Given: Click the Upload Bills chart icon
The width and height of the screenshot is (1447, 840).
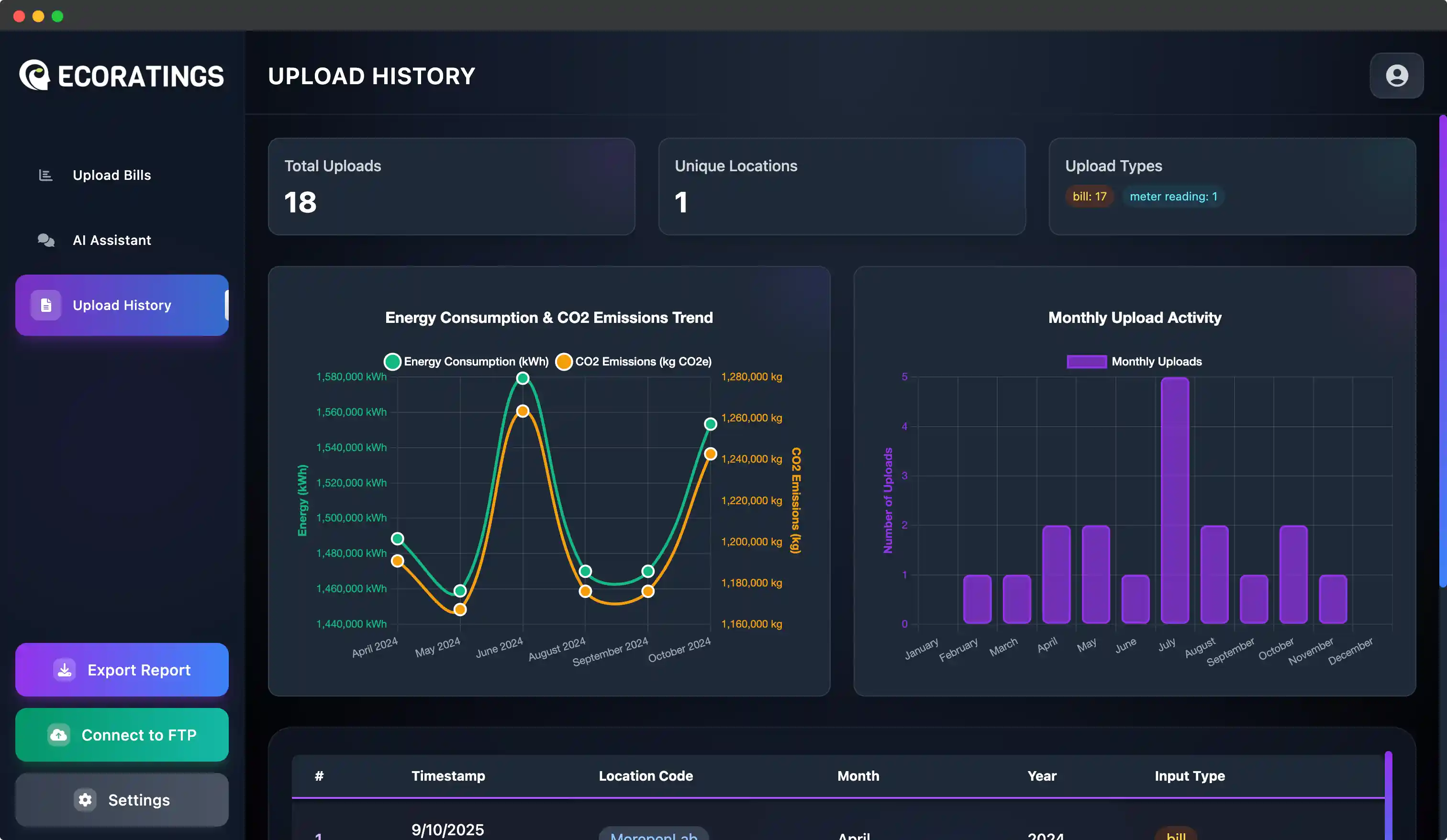Looking at the screenshot, I should tap(45, 175).
